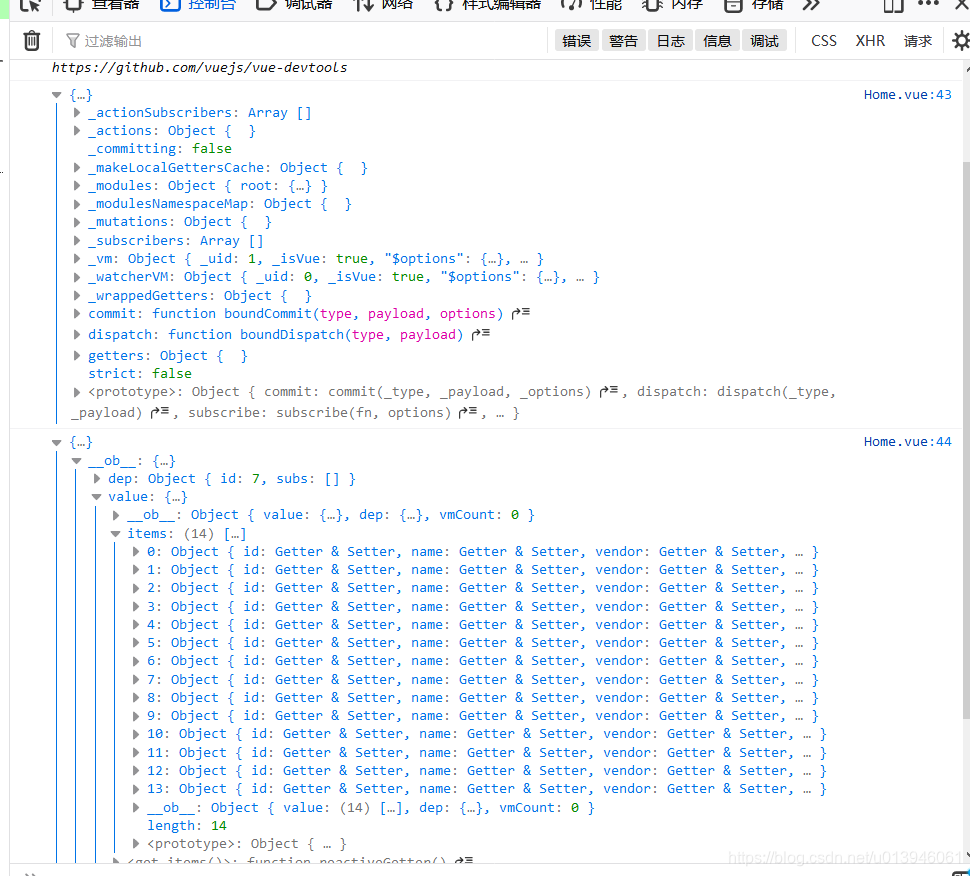Collapse the items (14) array
Image resolution: width=970 pixels, height=876 pixels.
(x=116, y=534)
